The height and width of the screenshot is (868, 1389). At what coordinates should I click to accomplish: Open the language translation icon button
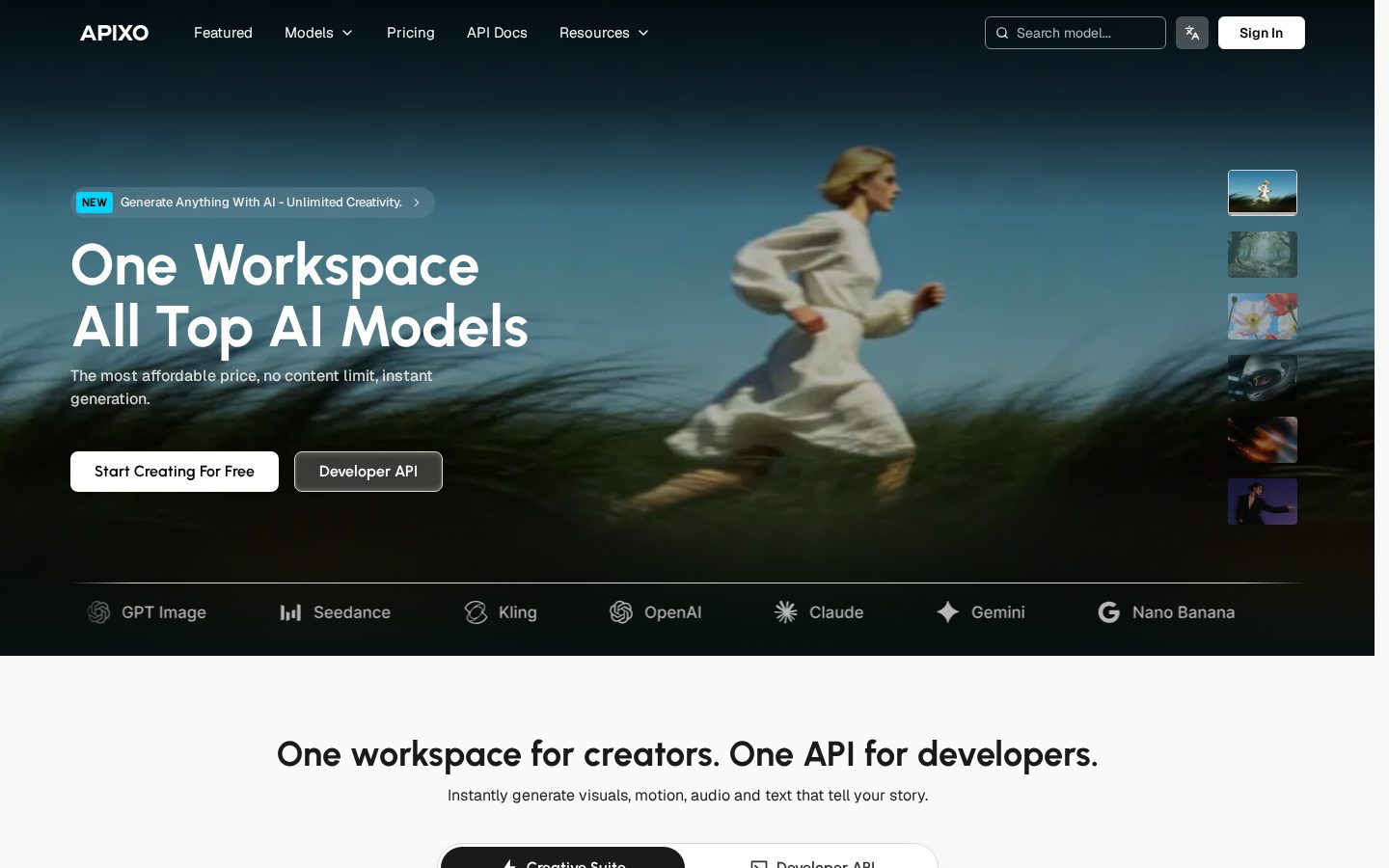[1192, 33]
